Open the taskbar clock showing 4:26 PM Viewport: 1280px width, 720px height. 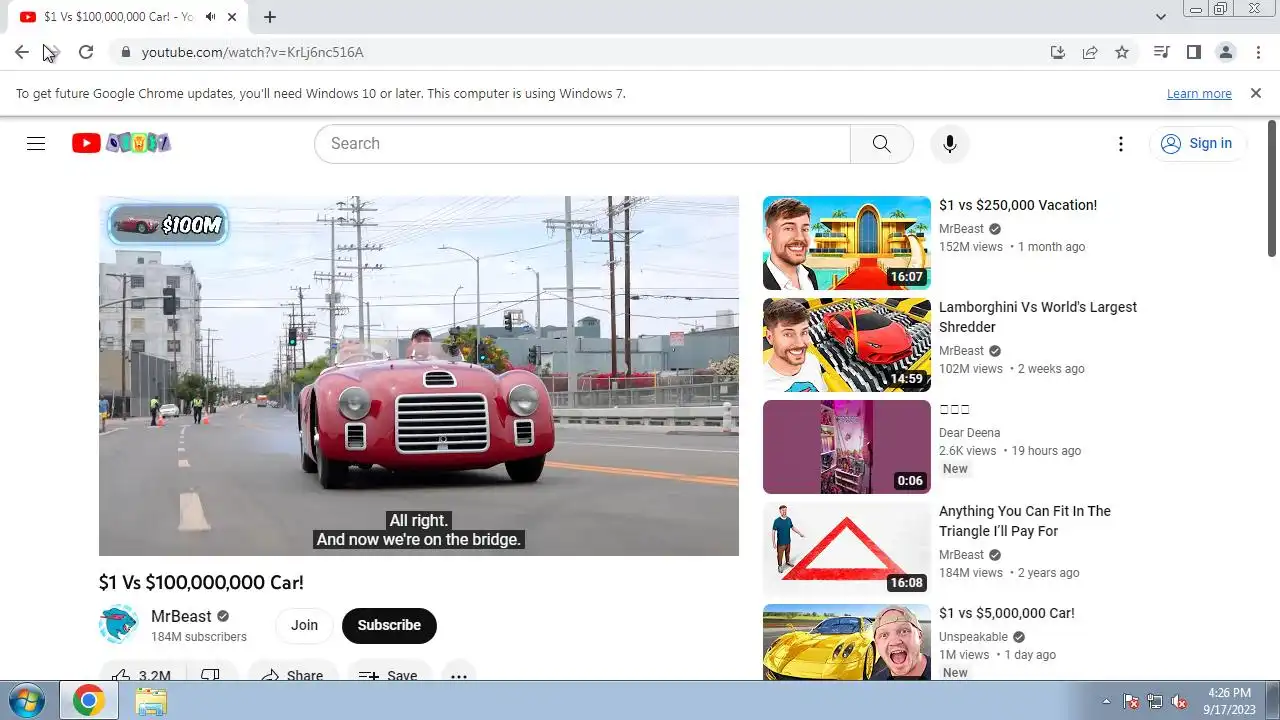pos(1229,701)
